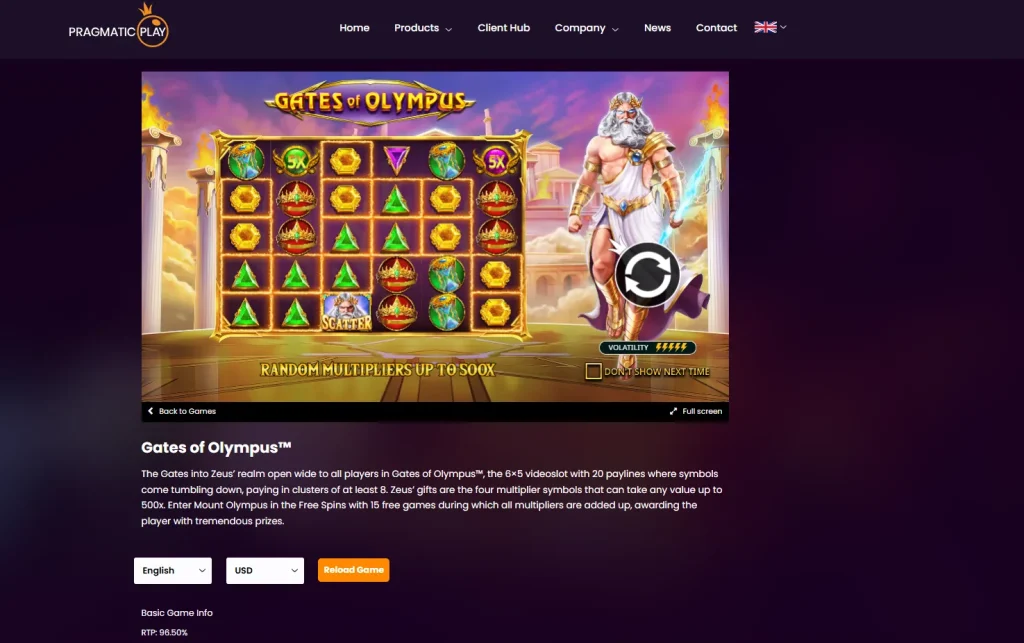This screenshot has height=643, width=1024.
Task: Open the English language dropdown
Action: point(173,571)
